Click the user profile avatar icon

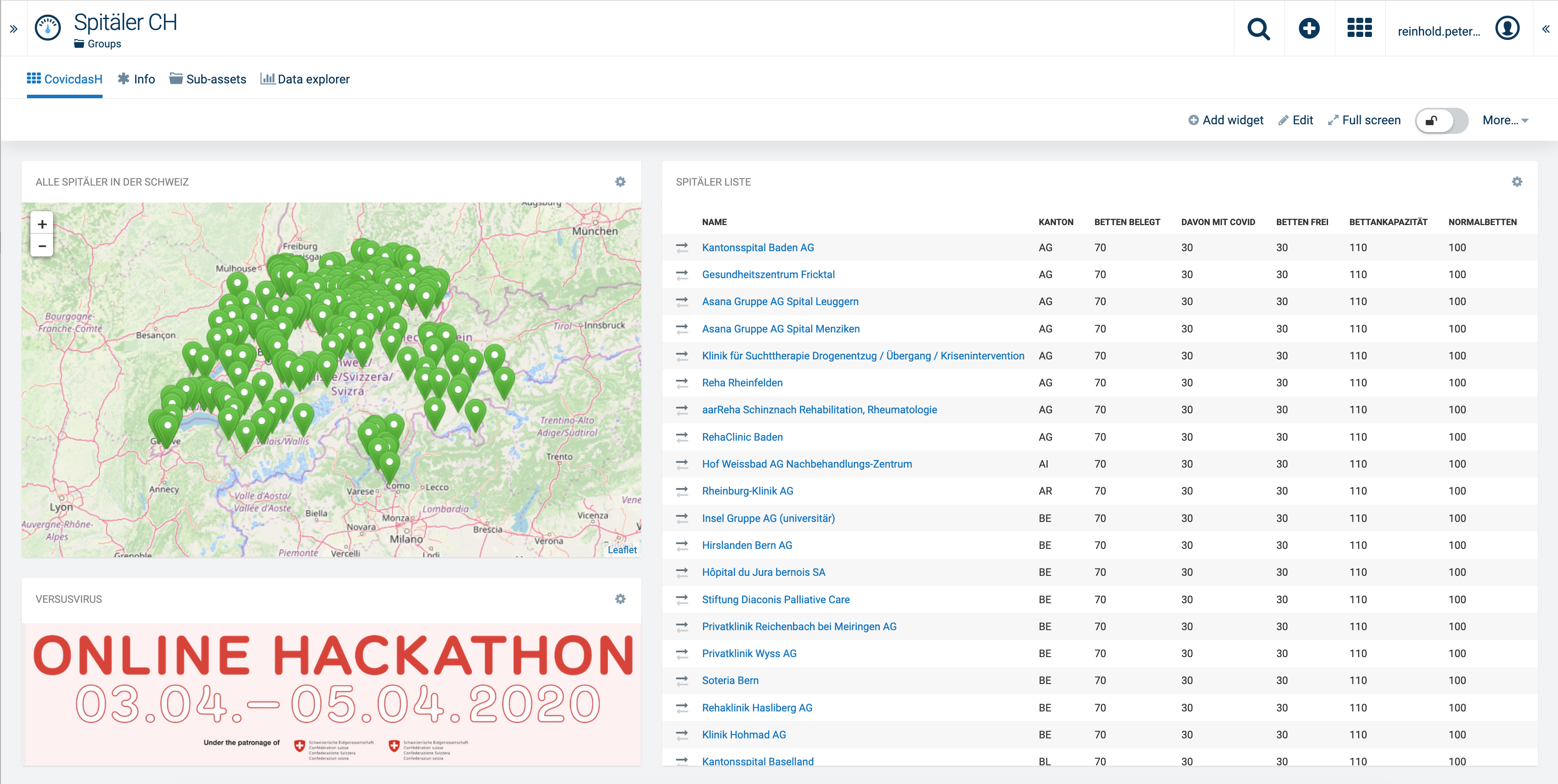pyautogui.click(x=1507, y=28)
